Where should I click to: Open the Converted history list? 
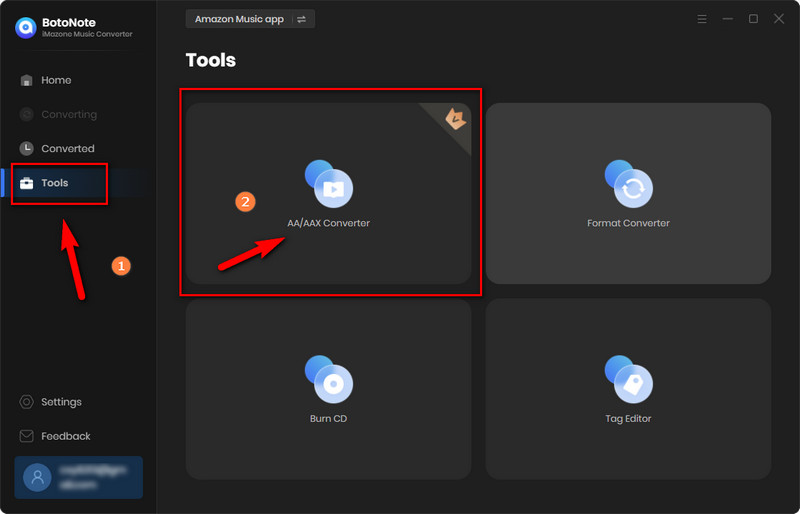[77, 149]
